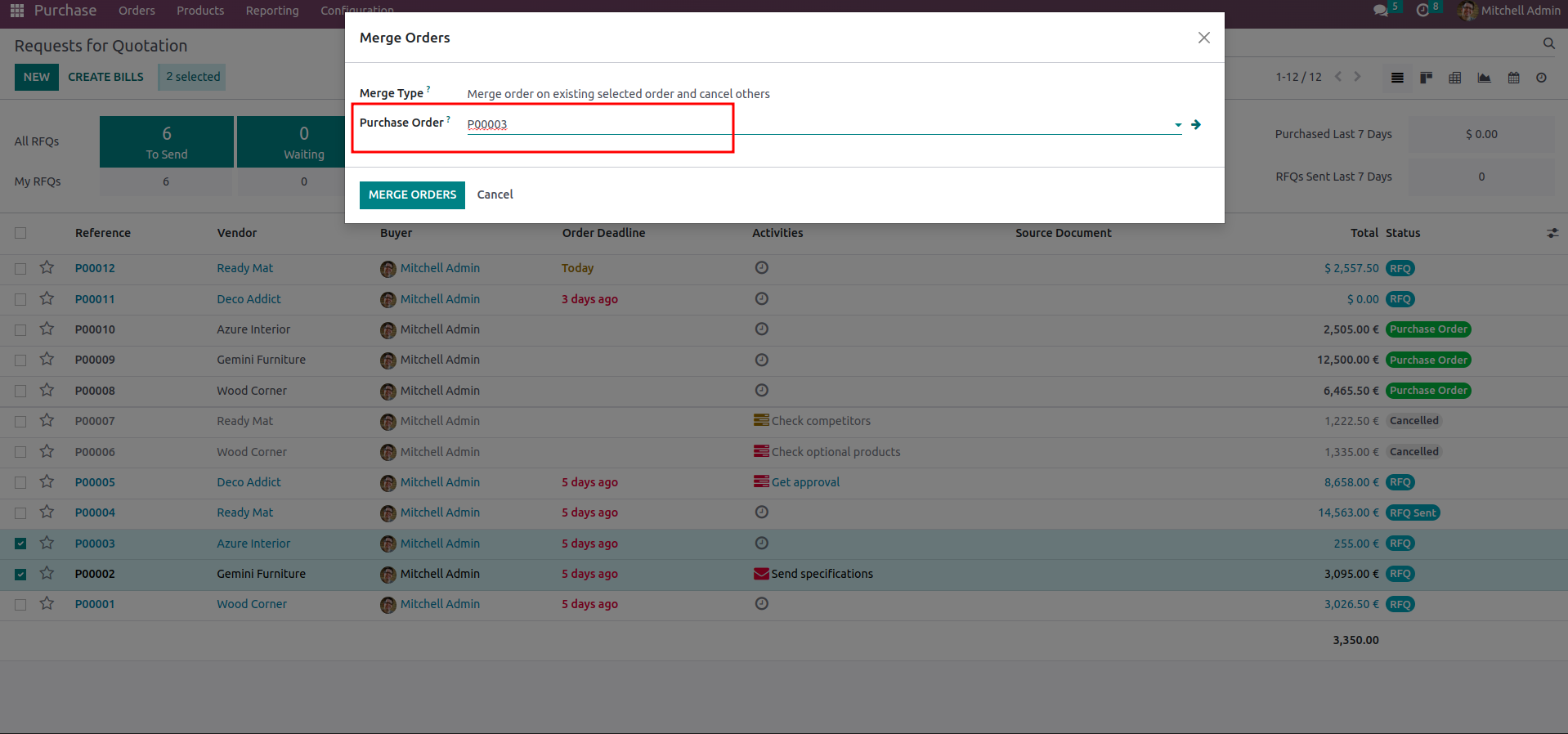Star the P00005 order as favorite

click(x=47, y=481)
